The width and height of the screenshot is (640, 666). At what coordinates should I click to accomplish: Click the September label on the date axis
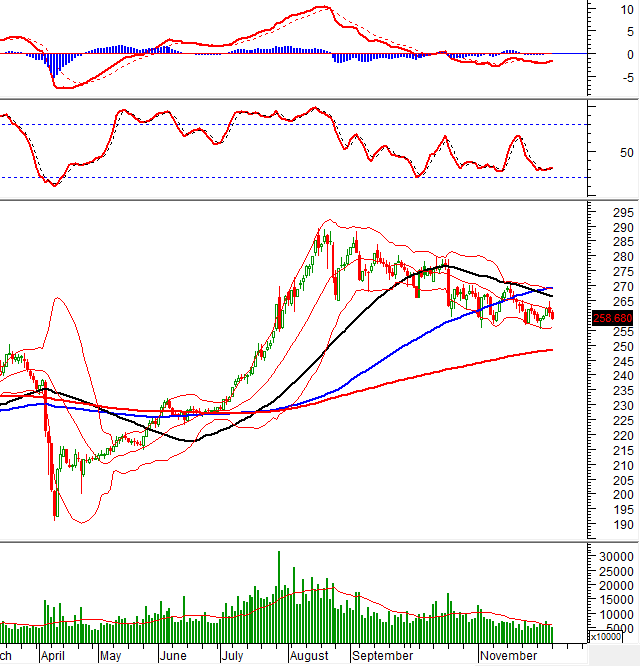click(x=384, y=656)
